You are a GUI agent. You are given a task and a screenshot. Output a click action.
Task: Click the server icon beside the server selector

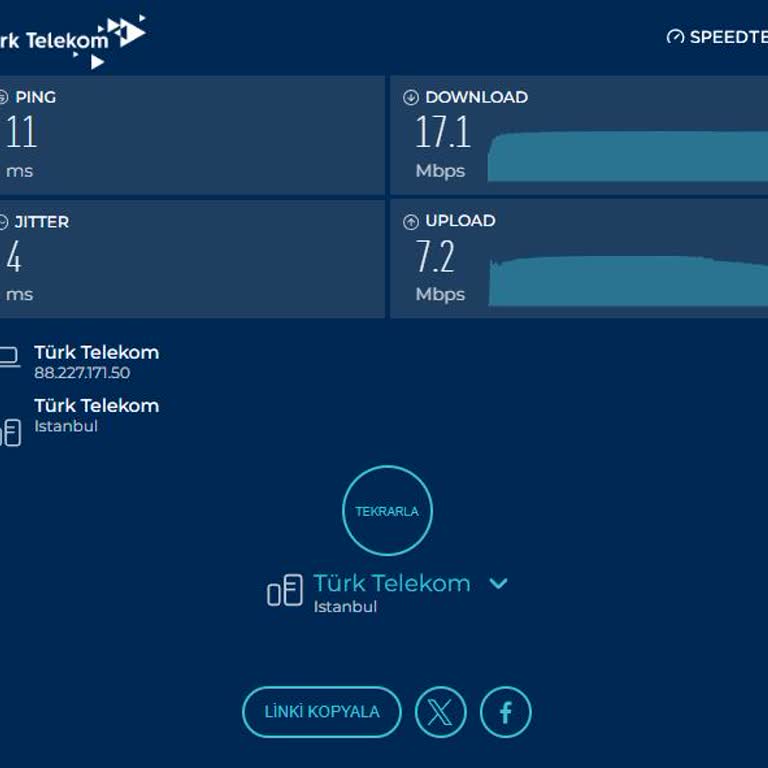pyautogui.click(x=285, y=590)
